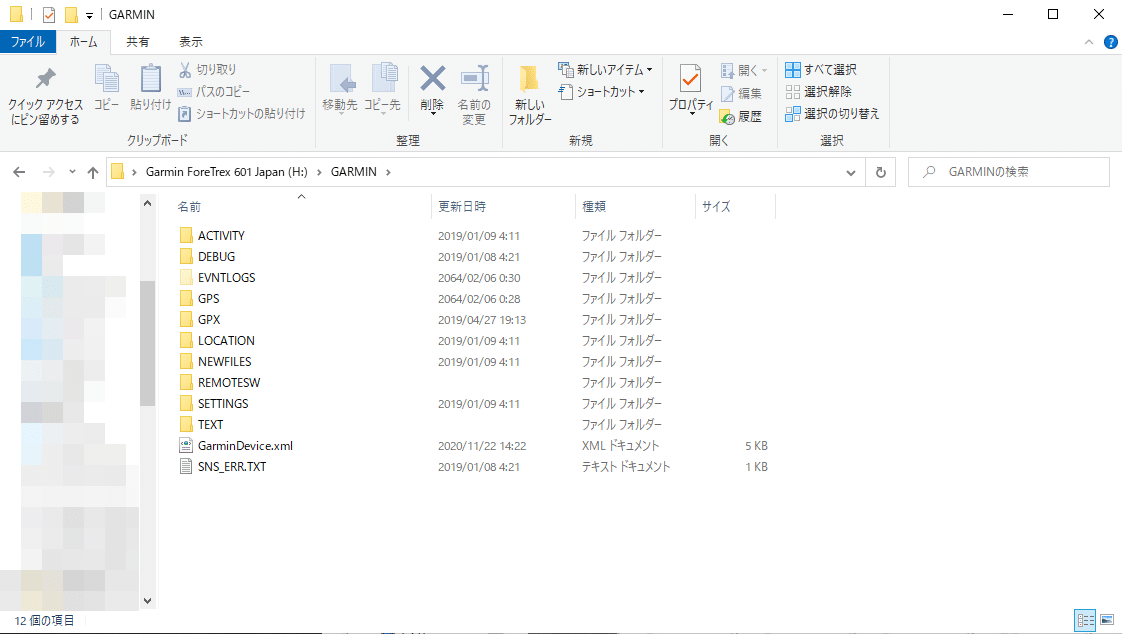1122x634 pixels.
Task: Click 新しいフォルダー (New folder) icon
Action: 530,79
